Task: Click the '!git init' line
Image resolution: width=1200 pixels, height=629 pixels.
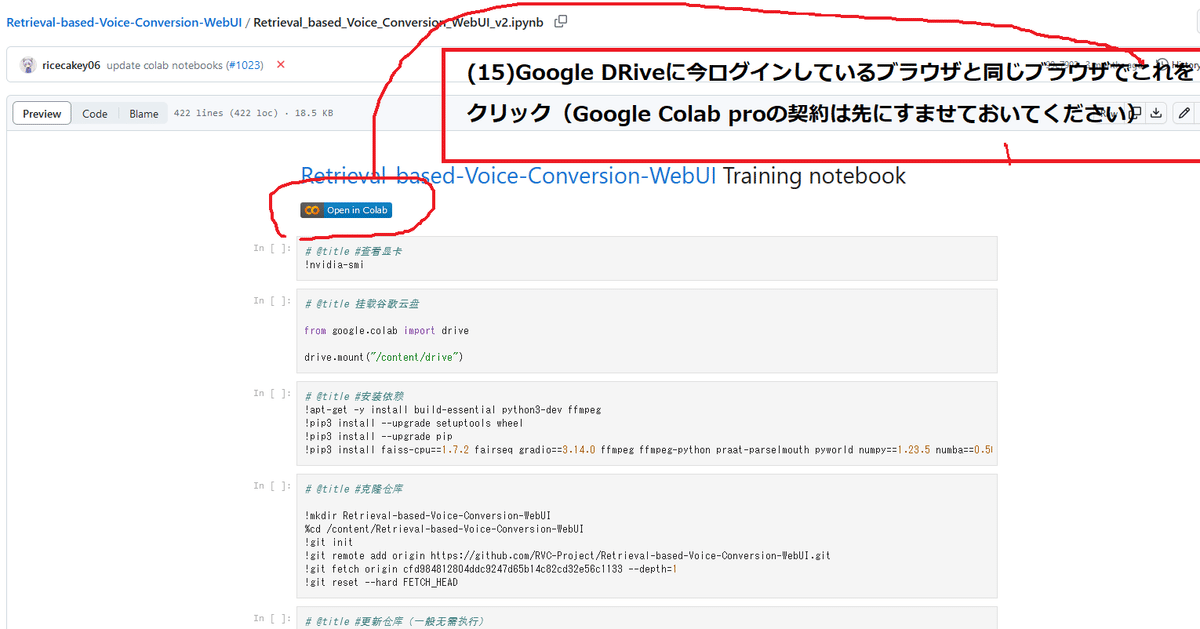Action: click(x=329, y=542)
